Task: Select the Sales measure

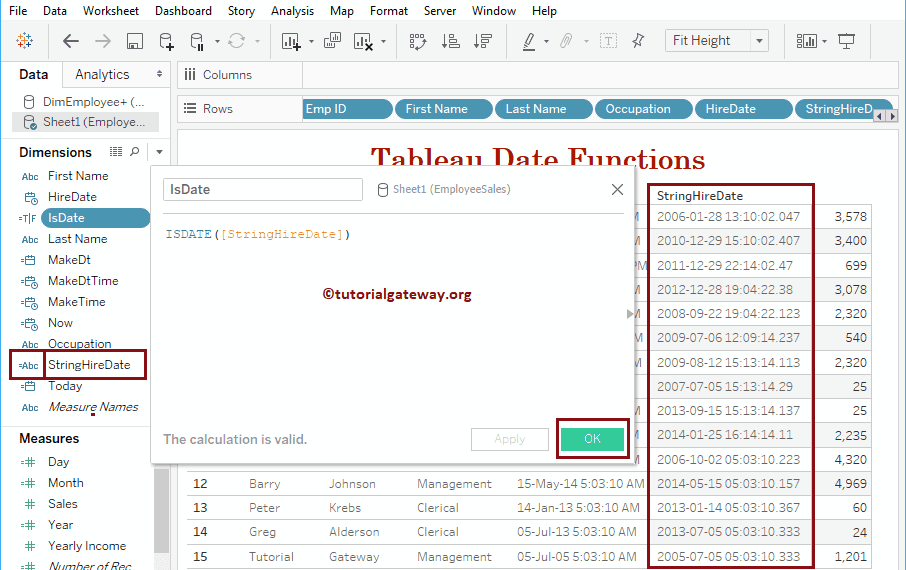Action: tap(62, 504)
